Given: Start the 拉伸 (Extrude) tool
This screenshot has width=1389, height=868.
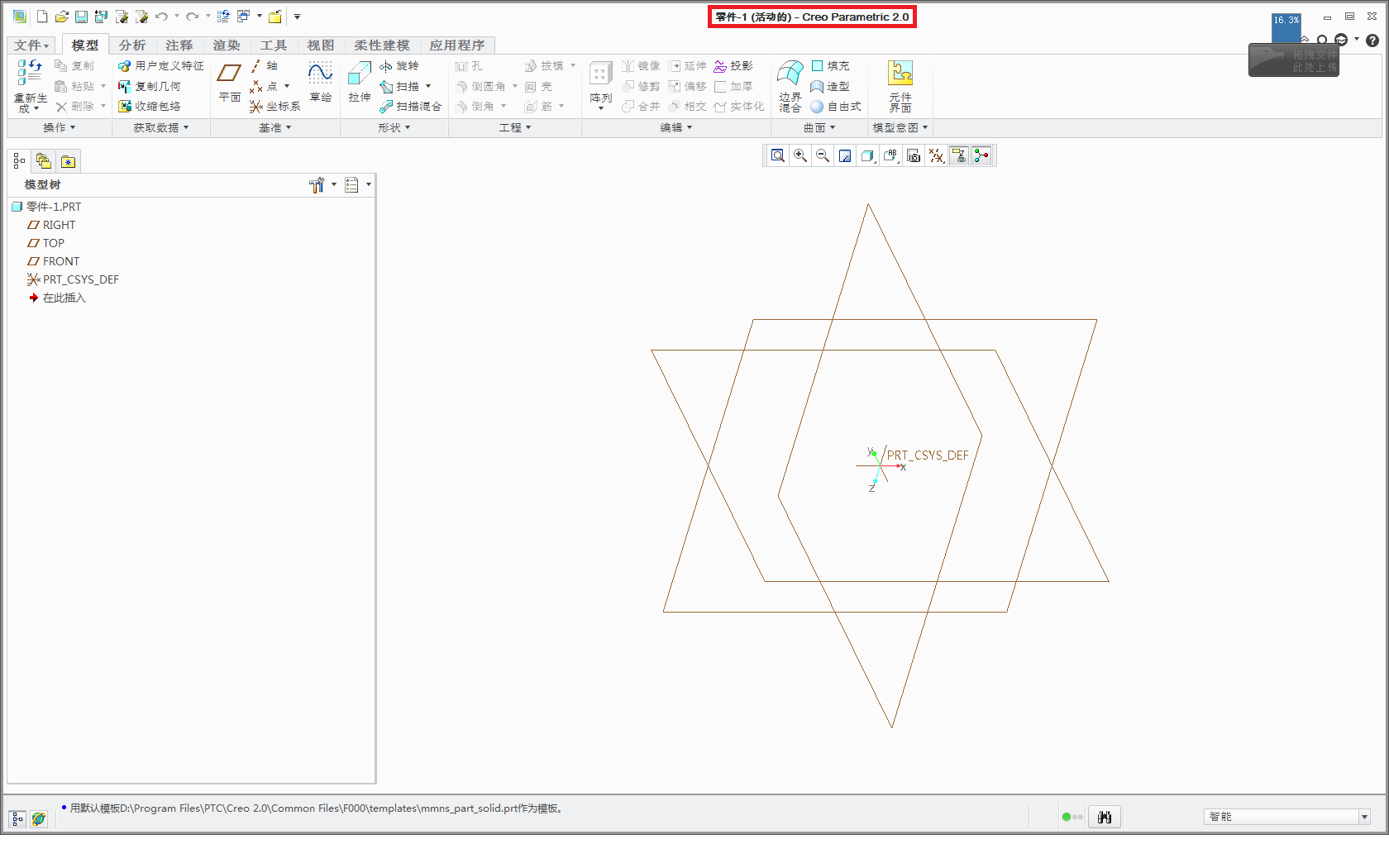Looking at the screenshot, I should pyautogui.click(x=359, y=83).
